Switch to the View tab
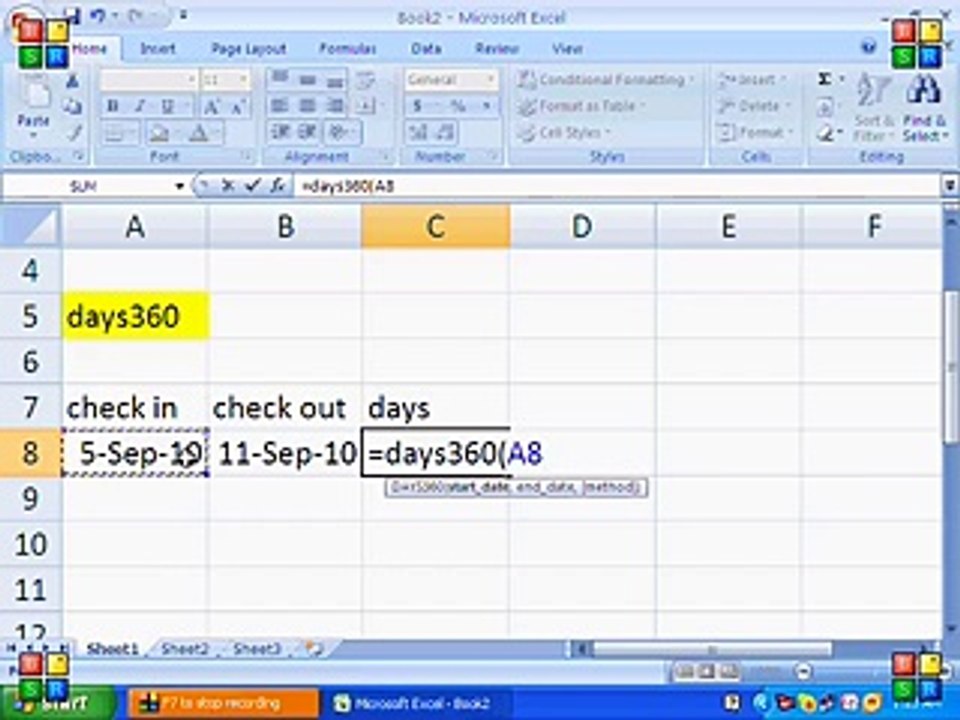 pyautogui.click(x=567, y=48)
